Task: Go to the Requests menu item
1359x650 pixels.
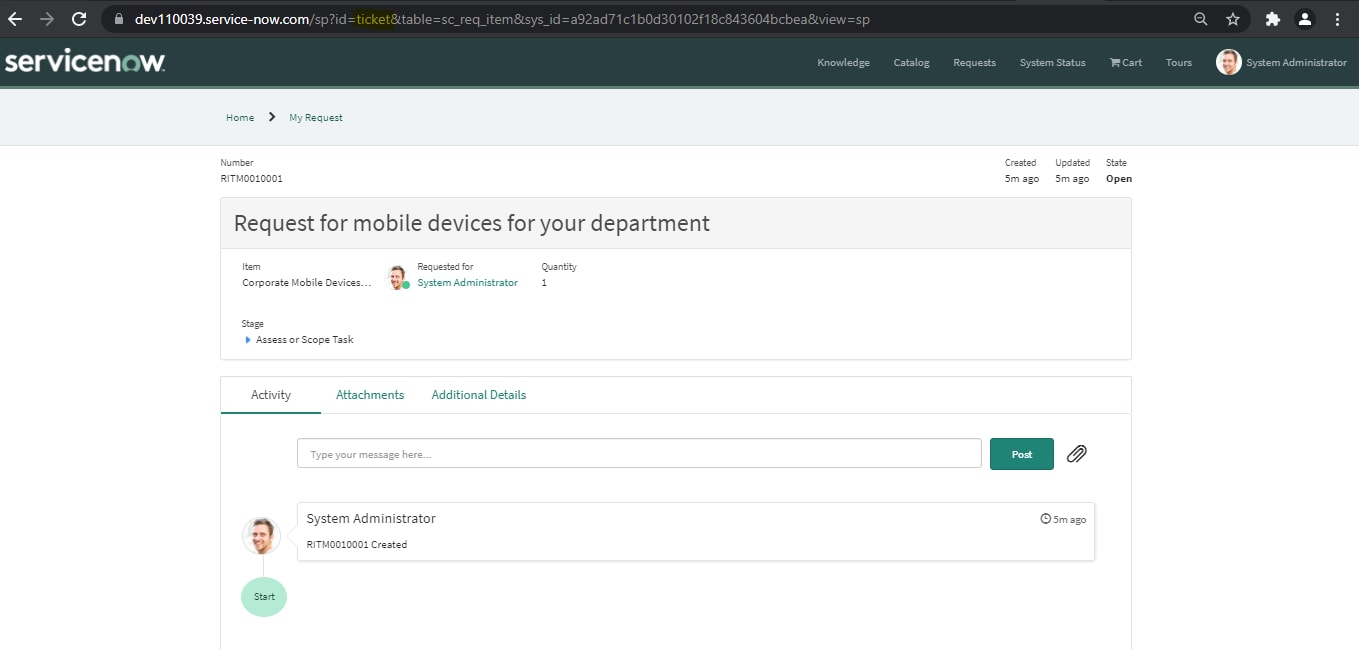Action: 974,62
